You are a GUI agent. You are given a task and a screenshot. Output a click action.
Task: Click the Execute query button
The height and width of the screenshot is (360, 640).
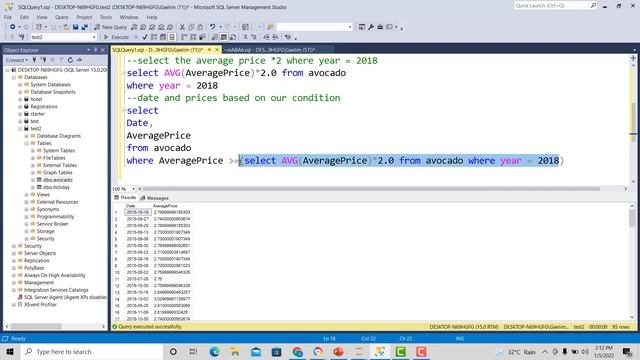point(116,37)
